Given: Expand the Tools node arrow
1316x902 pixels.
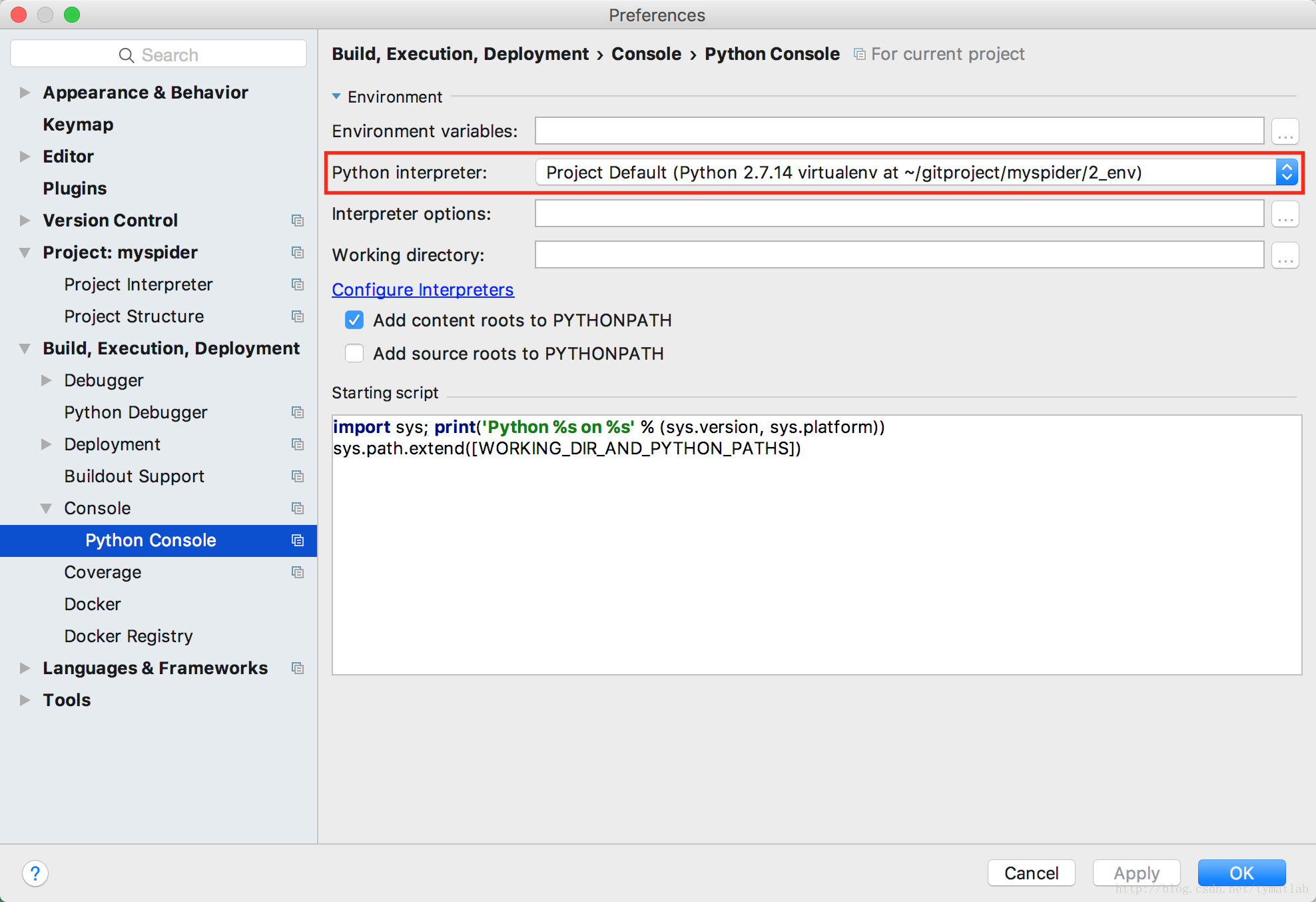Looking at the screenshot, I should pos(25,700).
